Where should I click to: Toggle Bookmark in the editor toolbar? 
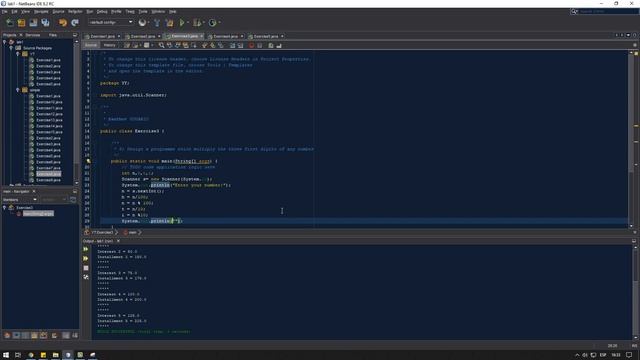tap(221, 45)
